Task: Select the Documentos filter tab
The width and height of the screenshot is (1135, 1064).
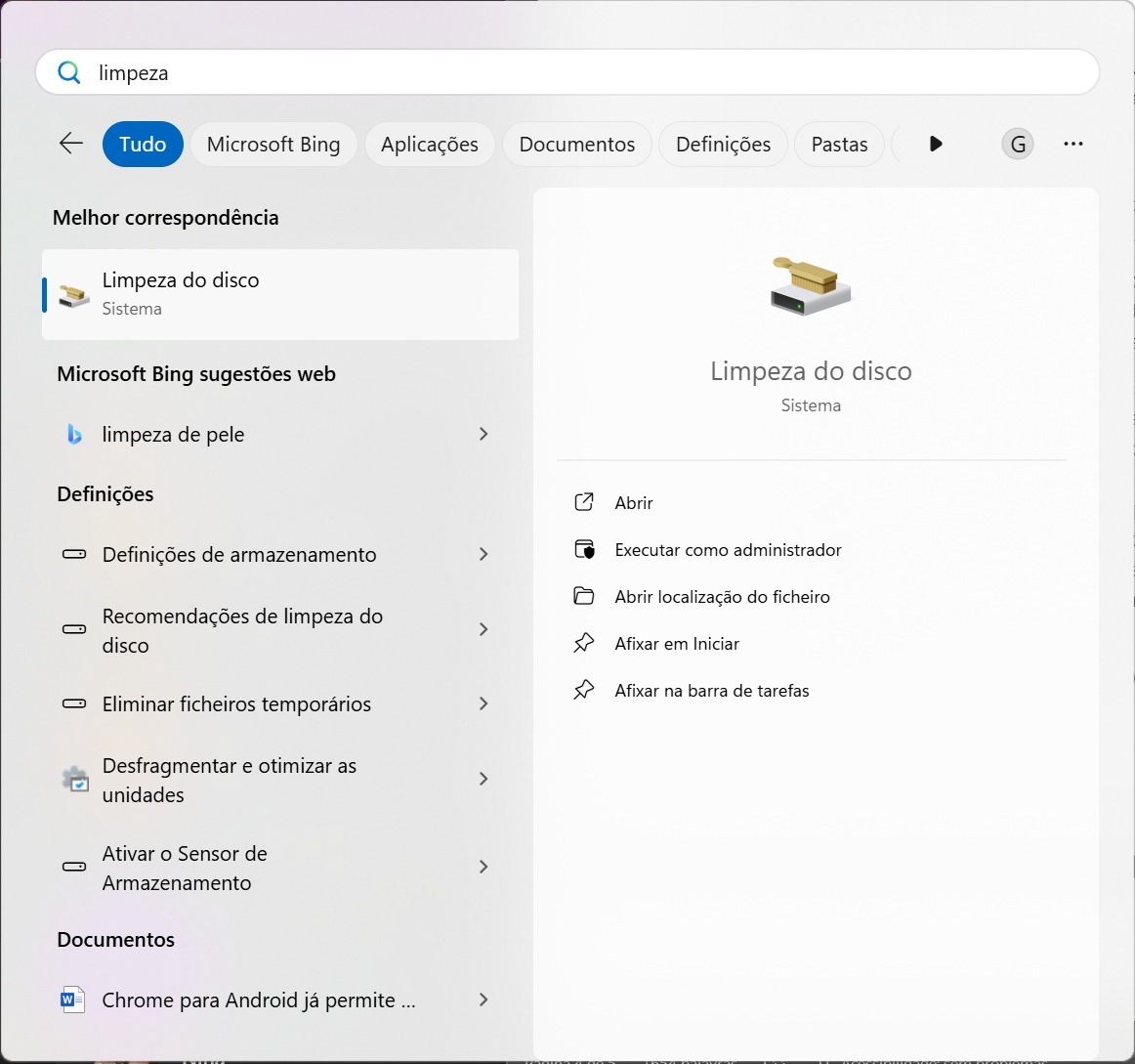Action: 576,145
